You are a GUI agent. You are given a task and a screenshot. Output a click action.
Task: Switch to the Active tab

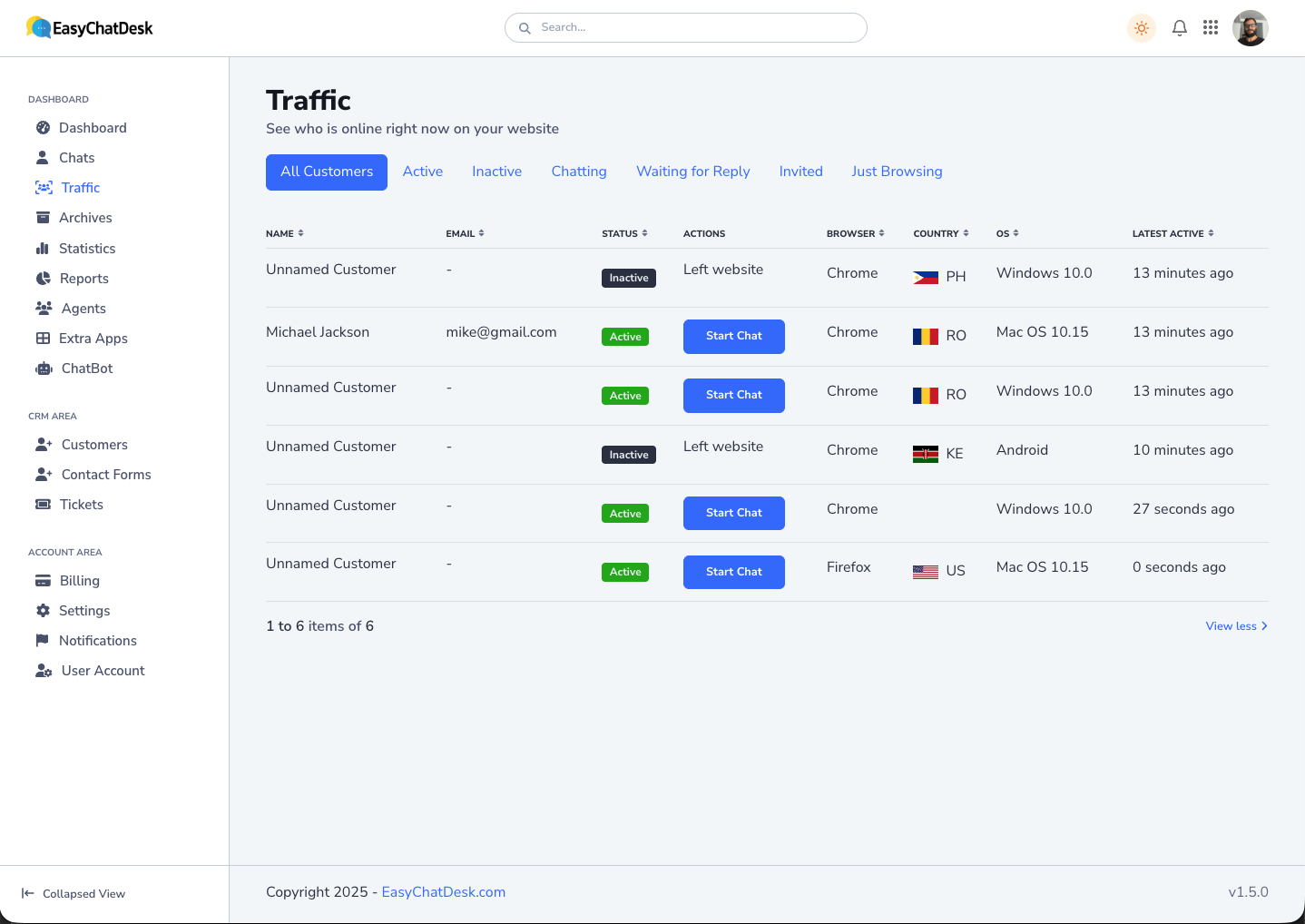click(423, 172)
